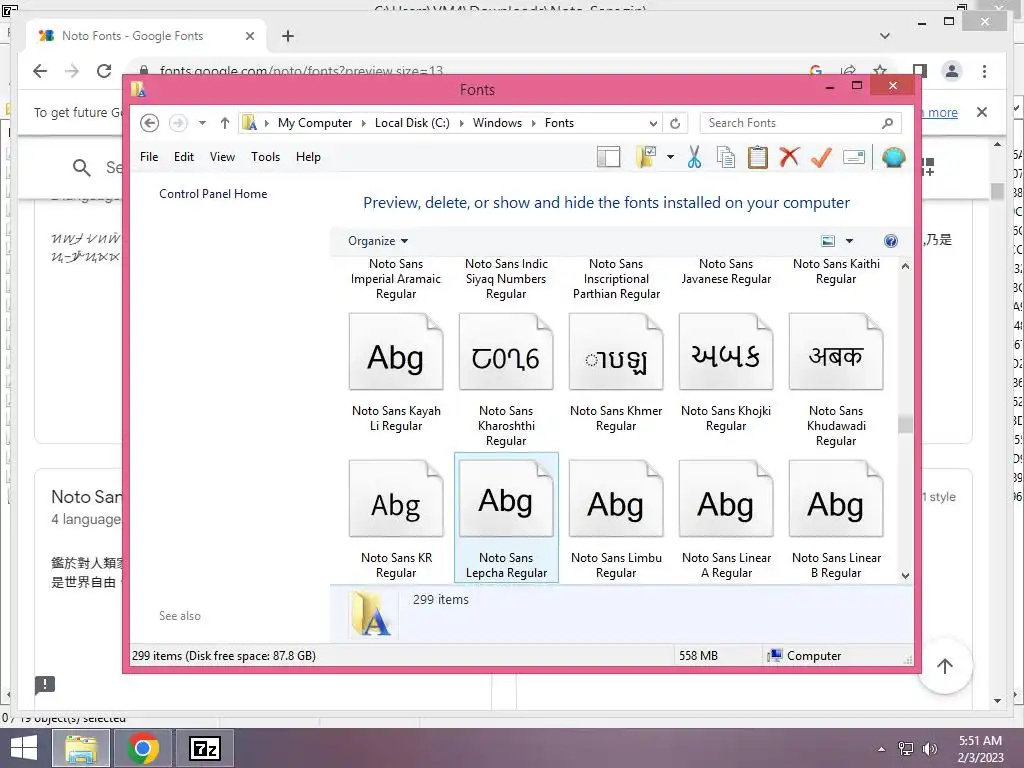Dismiss the Chrome info bar
The width and height of the screenshot is (1024, 768).
(x=982, y=112)
